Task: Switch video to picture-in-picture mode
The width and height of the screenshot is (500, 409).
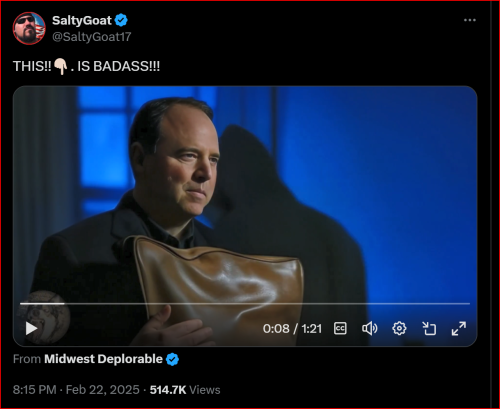Action: tap(429, 328)
